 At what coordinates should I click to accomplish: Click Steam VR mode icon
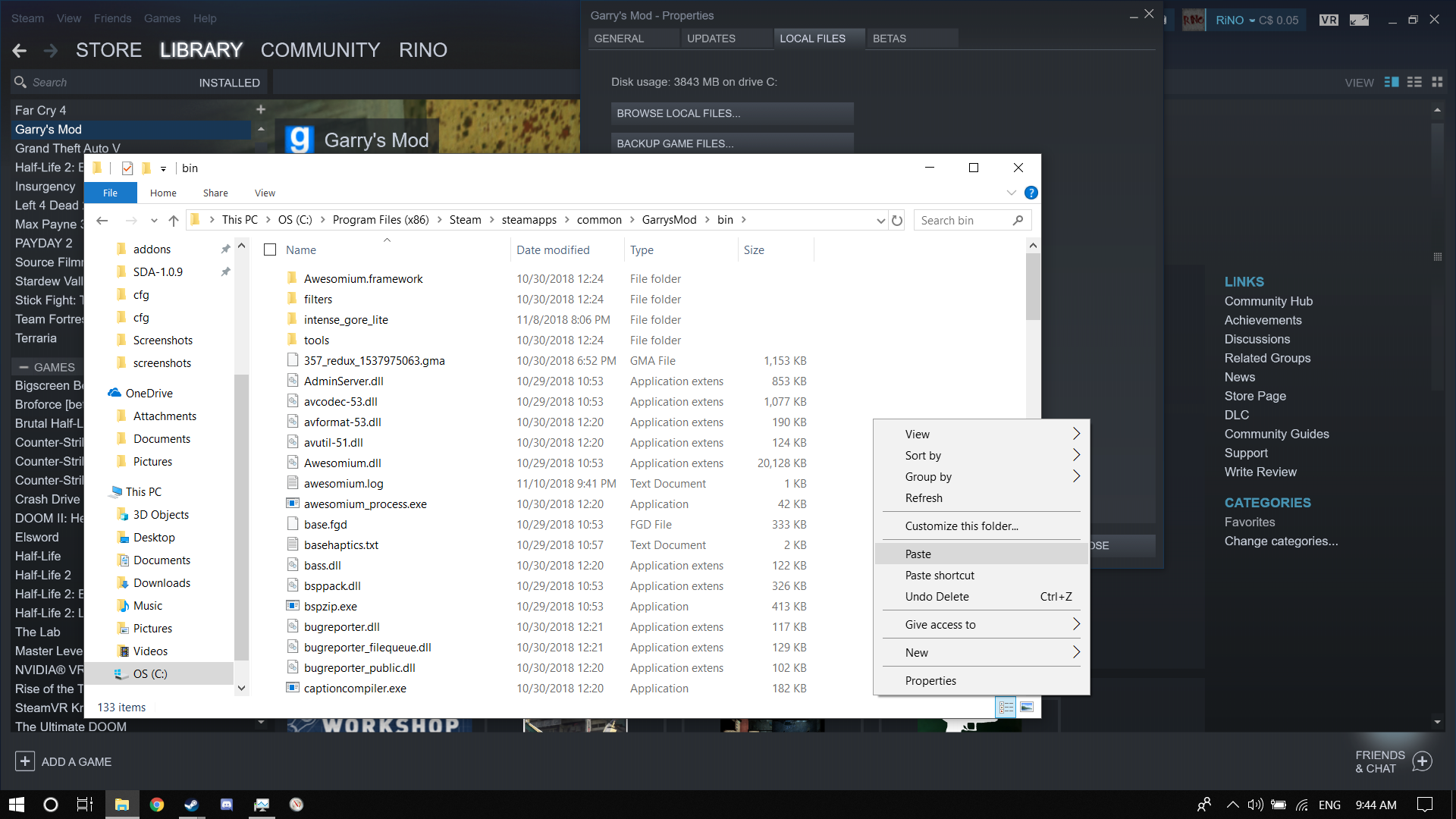(x=1328, y=20)
